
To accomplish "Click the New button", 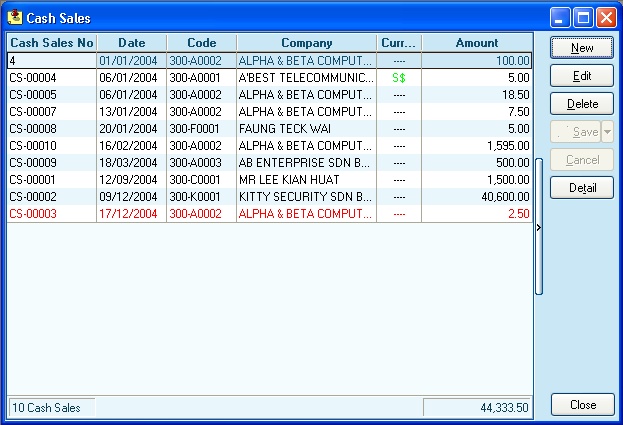I will point(582,48).
